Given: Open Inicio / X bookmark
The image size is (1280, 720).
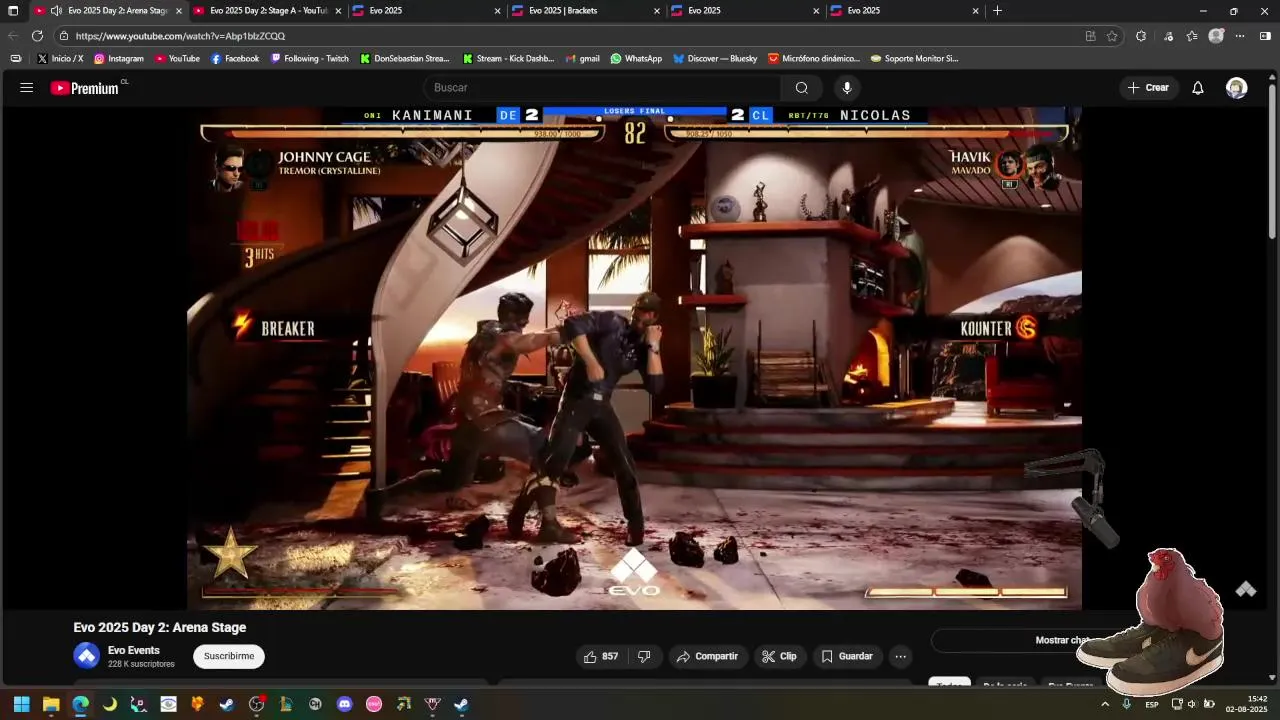Looking at the screenshot, I should [61, 59].
